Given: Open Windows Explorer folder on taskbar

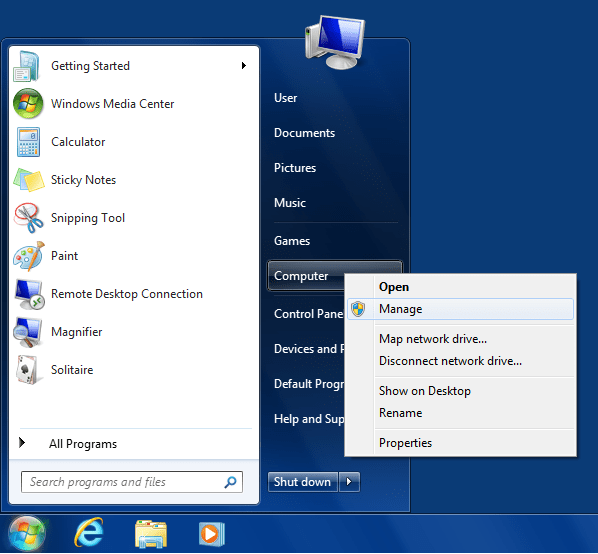Looking at the screenshot, I should 151,534.
